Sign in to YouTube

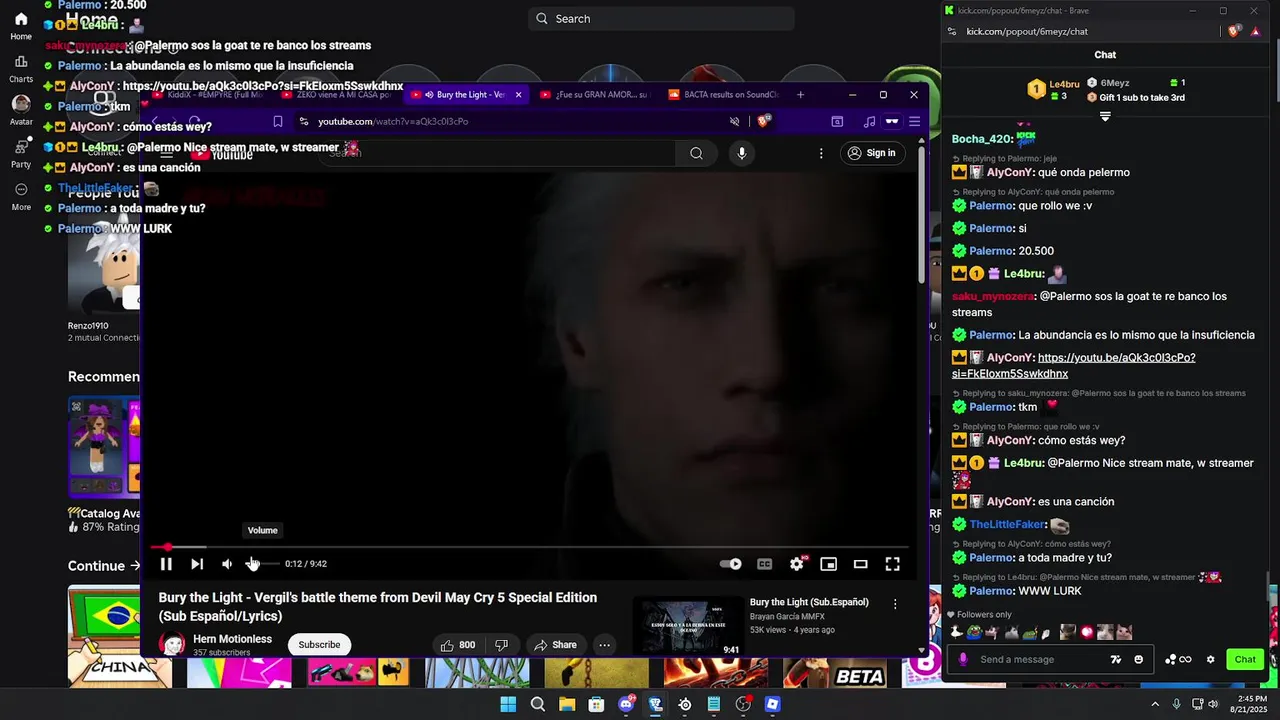(x=871, y=153)
